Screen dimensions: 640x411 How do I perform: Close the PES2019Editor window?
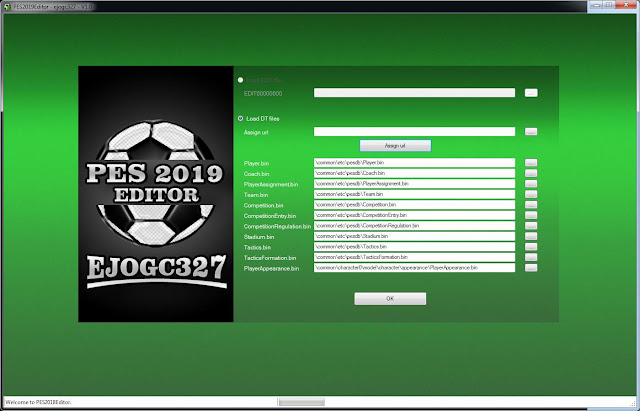pos(626,5)
